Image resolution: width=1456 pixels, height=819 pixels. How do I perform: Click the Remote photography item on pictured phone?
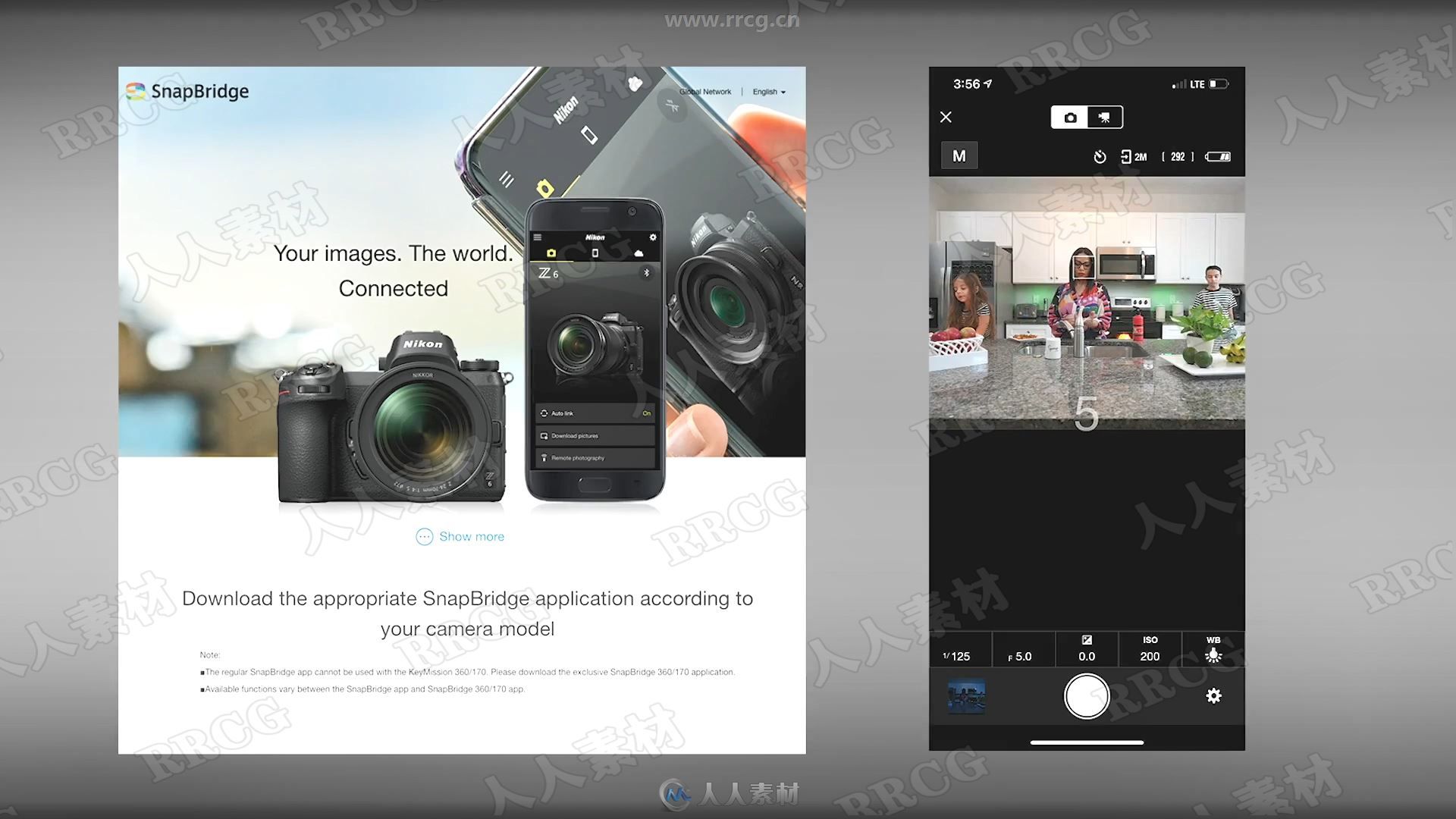[595, 458]
